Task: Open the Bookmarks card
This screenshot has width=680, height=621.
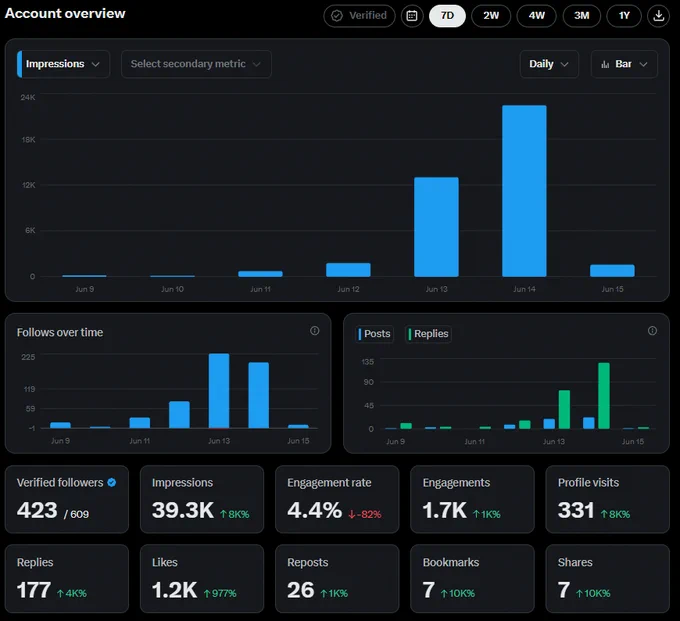Action: (472, 579)
